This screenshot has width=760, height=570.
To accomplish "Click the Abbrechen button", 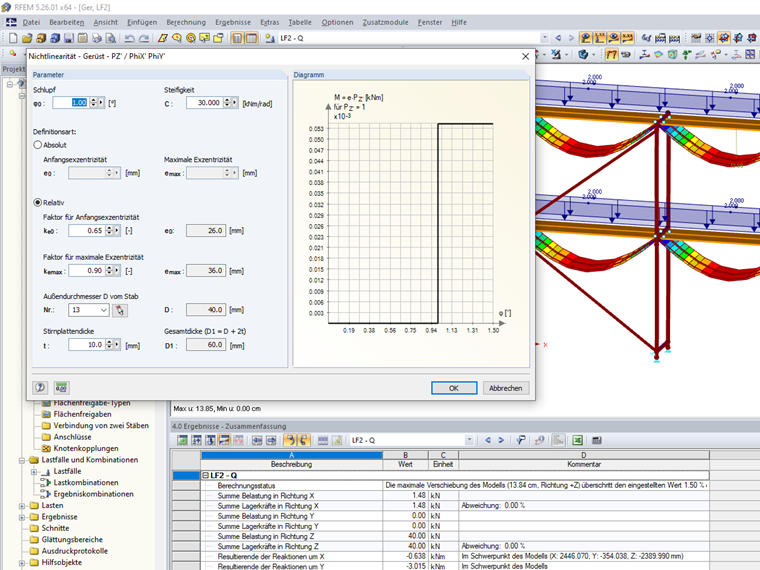I will 506,388.
